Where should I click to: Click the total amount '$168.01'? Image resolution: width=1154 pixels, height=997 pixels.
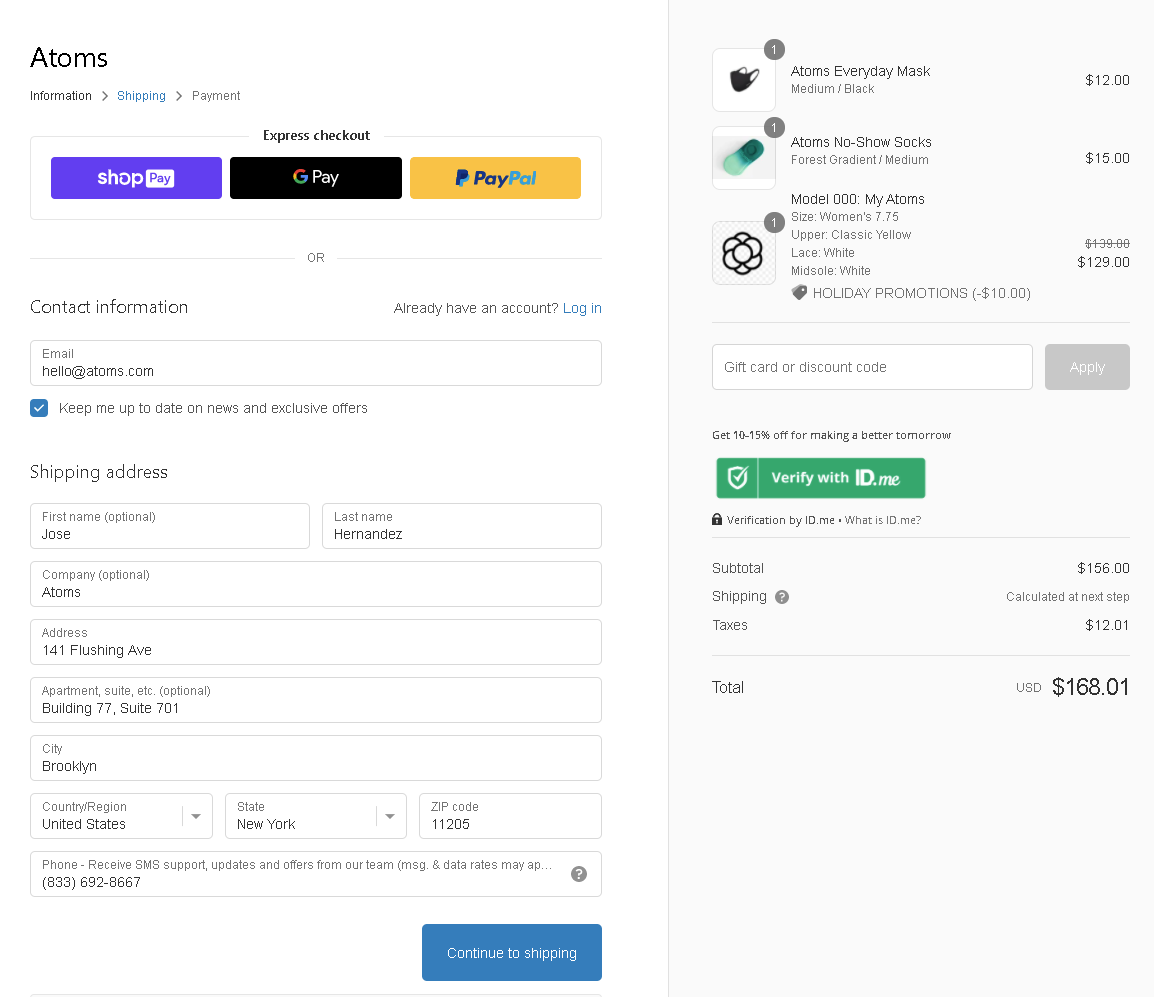(1091, 687)
